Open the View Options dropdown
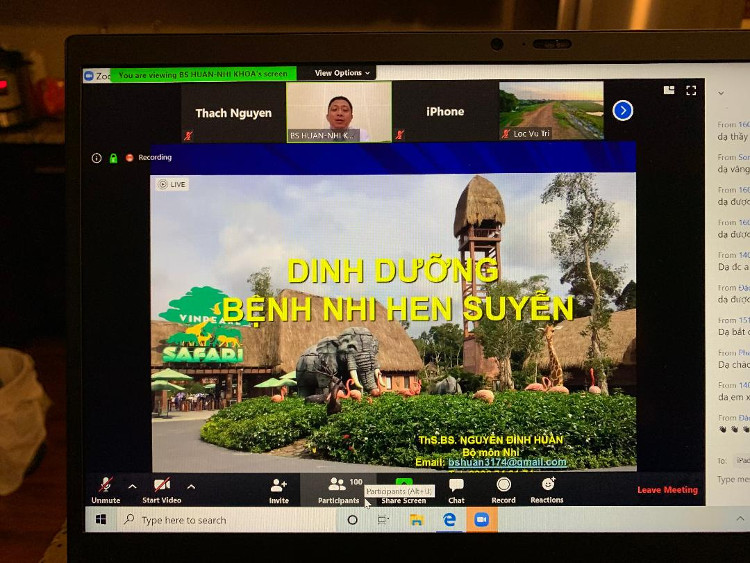This screenshot has height=563, width=750. click(342, 73)
